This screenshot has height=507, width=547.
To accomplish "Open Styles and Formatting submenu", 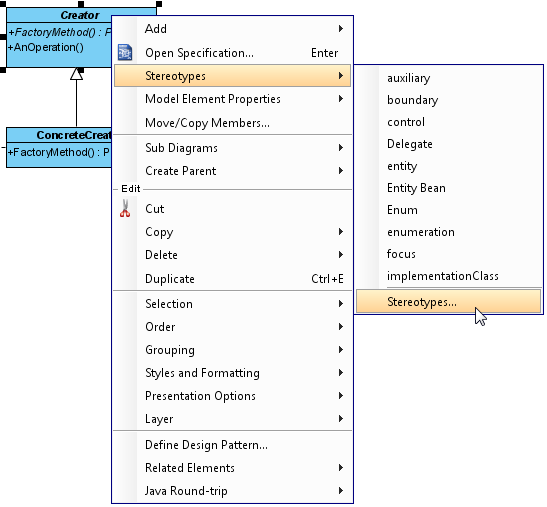I will [x=232, y=373].
